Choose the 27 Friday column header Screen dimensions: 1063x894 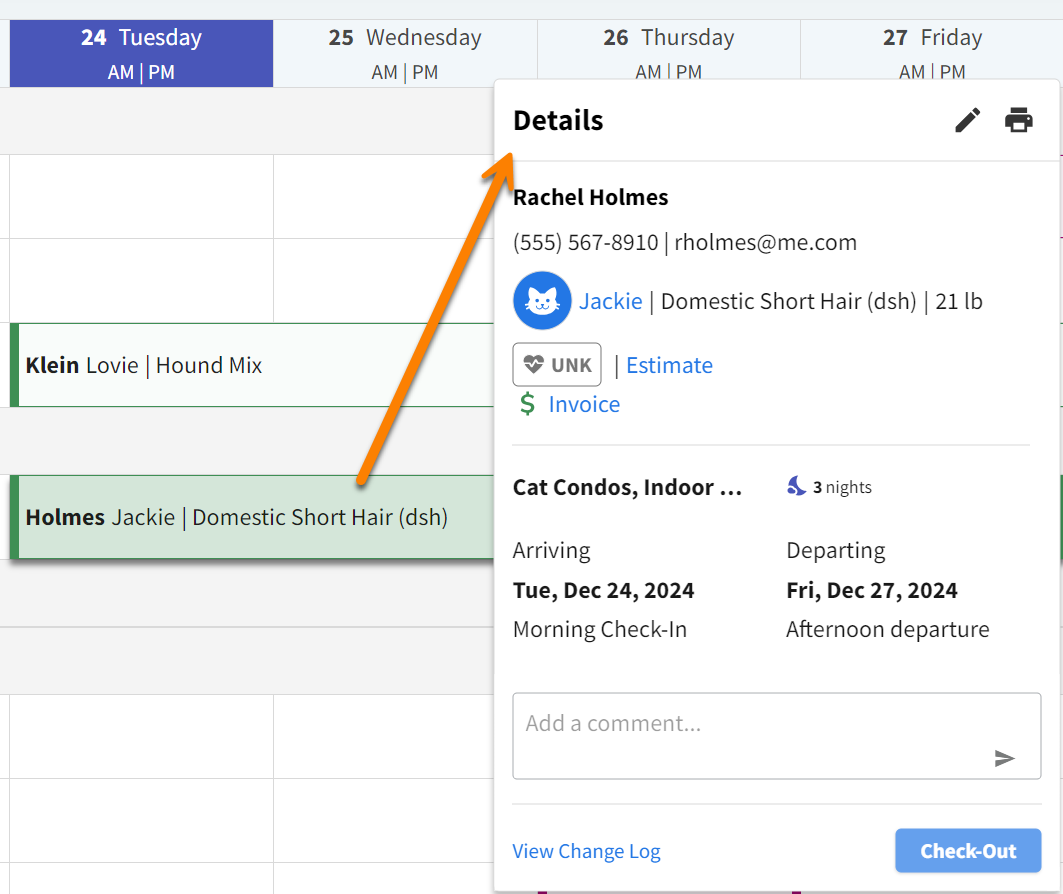(932, 38)
